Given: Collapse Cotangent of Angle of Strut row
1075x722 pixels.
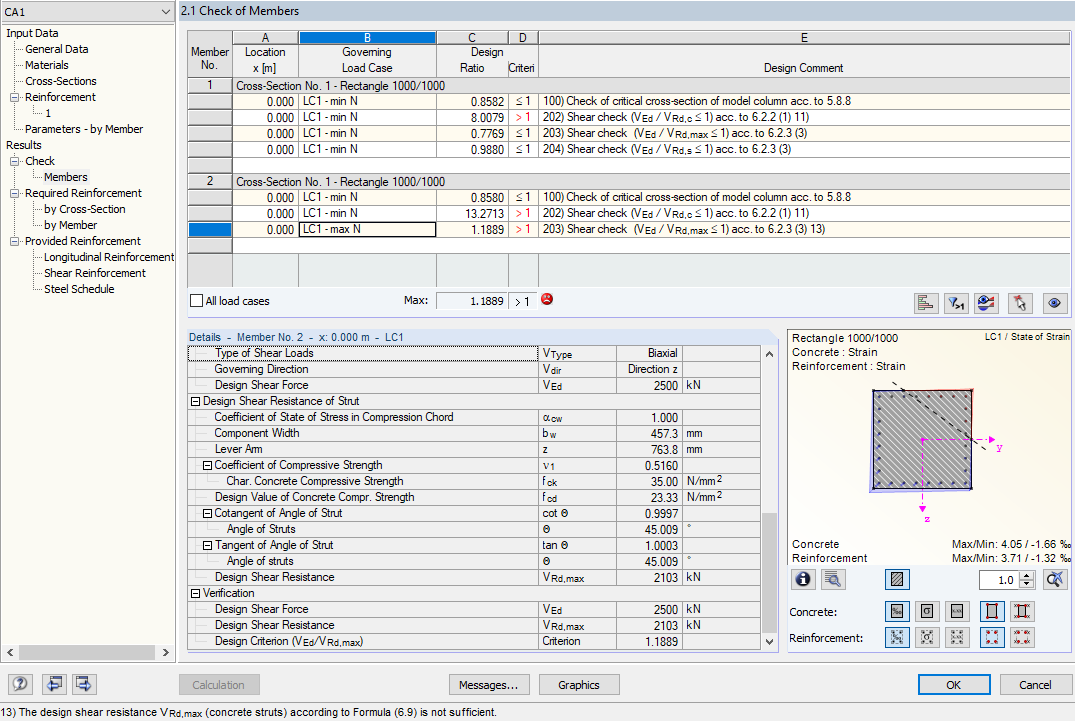Looking at the screenshot, I should point(207,514).
